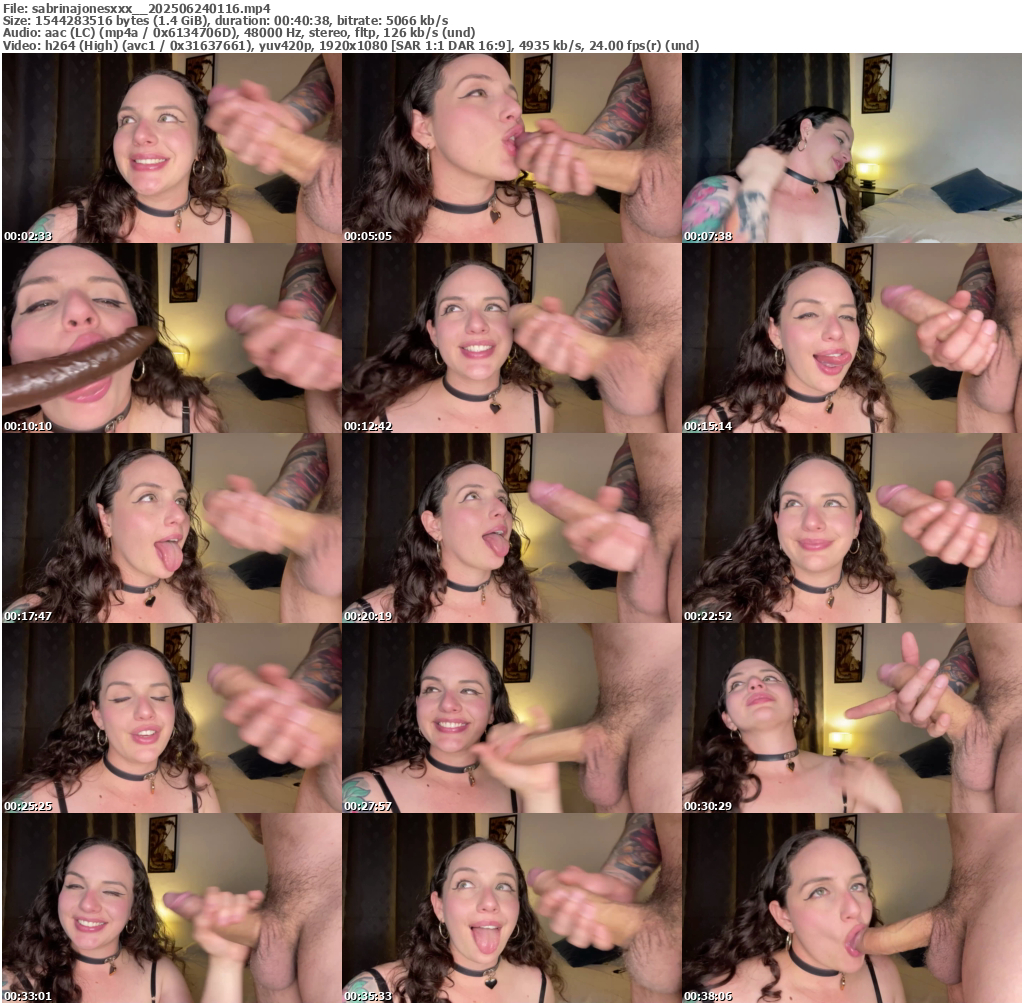Image resolution: width=1024 pixels, height=1003 pixels.
Task: Click the frame at 00:17:47
Action: (171, 528)
